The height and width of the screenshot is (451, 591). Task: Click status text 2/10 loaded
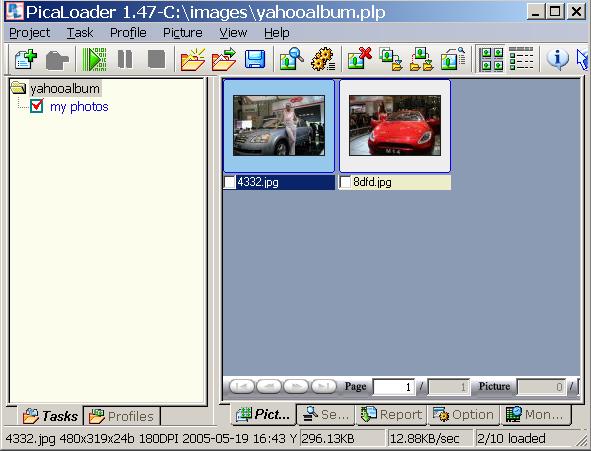[511, 439]
